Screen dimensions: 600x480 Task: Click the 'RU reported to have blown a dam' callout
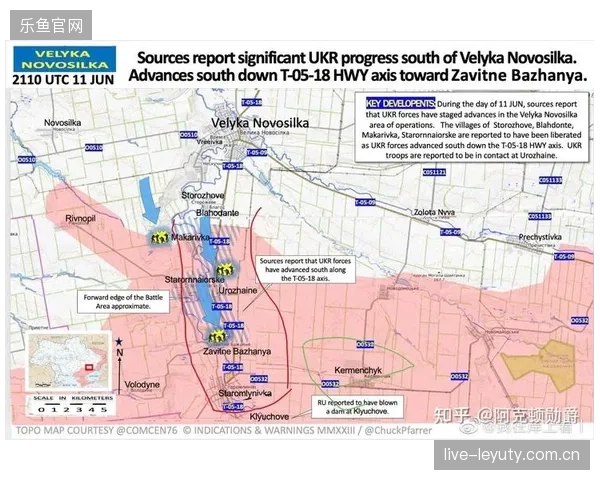(357, 407)
